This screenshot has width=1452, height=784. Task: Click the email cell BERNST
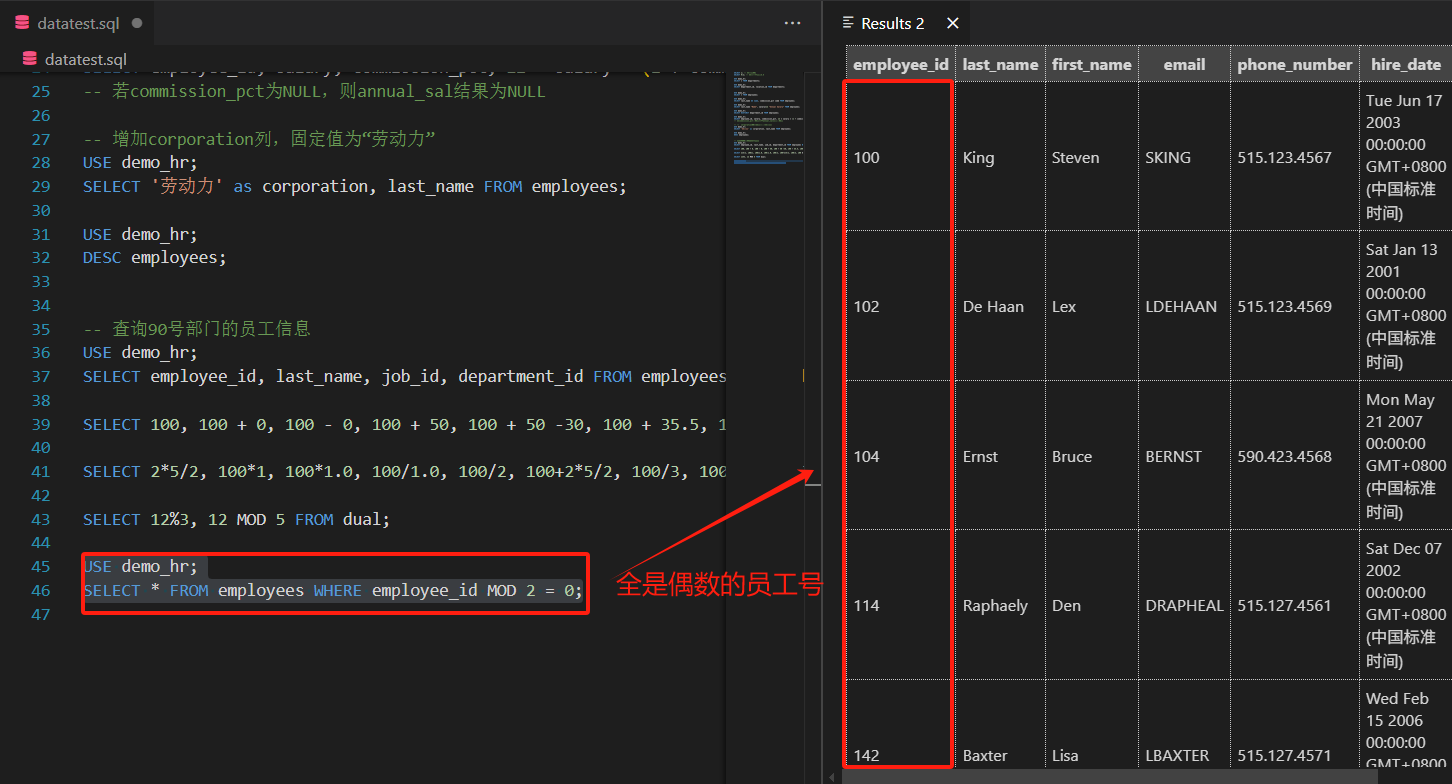1184,456
